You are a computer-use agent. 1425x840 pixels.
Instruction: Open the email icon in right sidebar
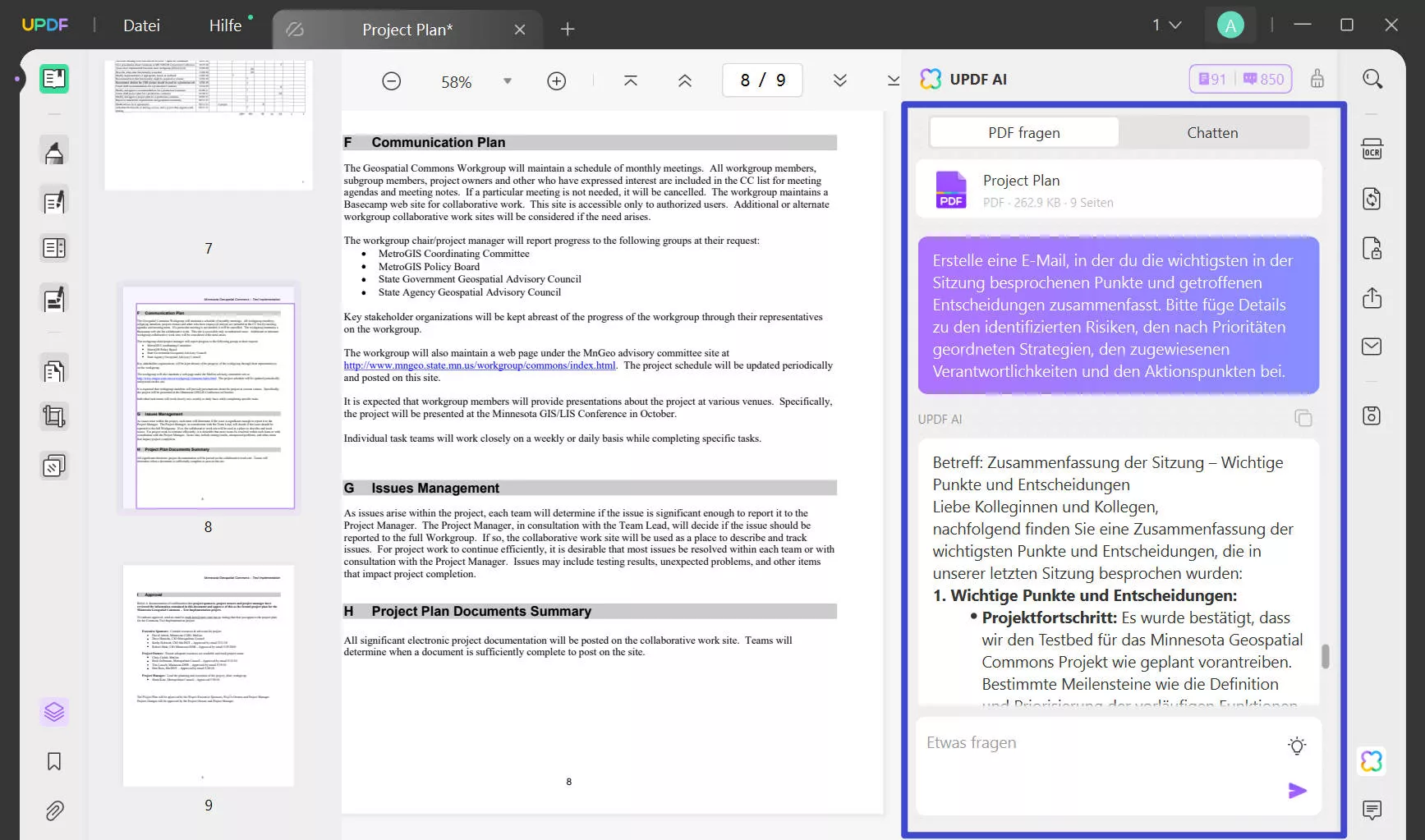pos(1372,347)
